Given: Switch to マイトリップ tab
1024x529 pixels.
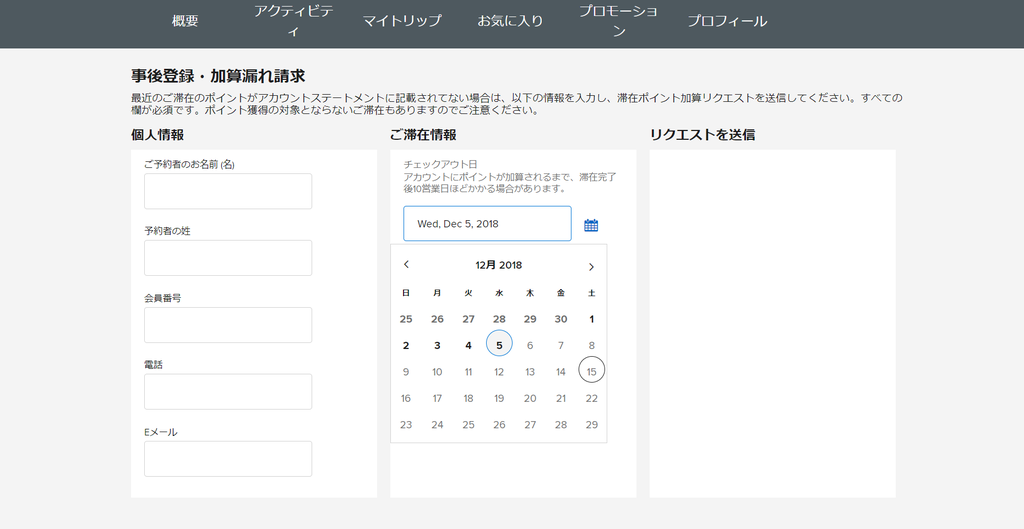Looking at the screenshot, I should [402, 21].
